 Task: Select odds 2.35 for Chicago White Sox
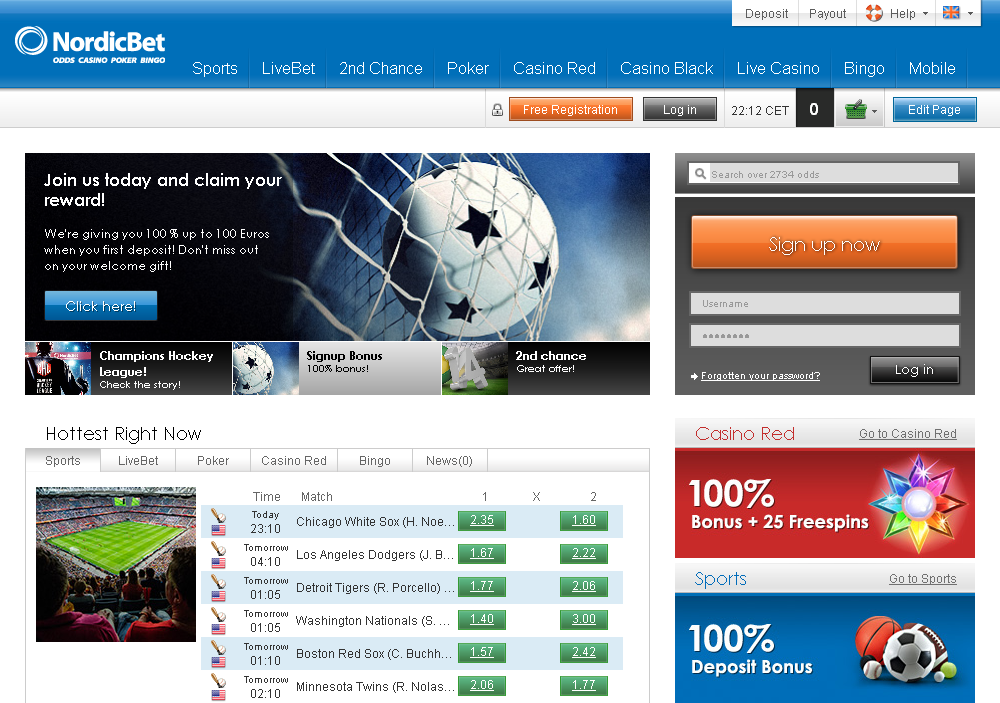482,521
